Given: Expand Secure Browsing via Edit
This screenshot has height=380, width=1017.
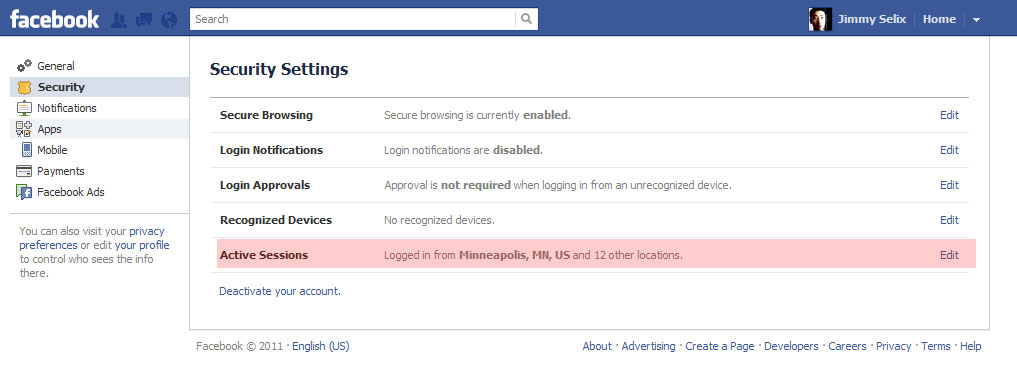Looking at the screenshot, I should (x=949, y=115).
